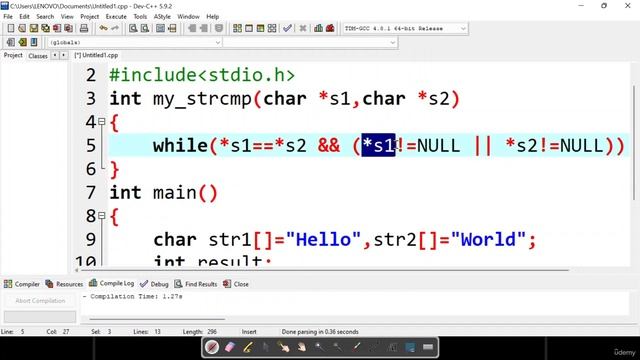Collapse the main function block at line 8
This screenshot has width=640, height=360.
pos(102,216)
